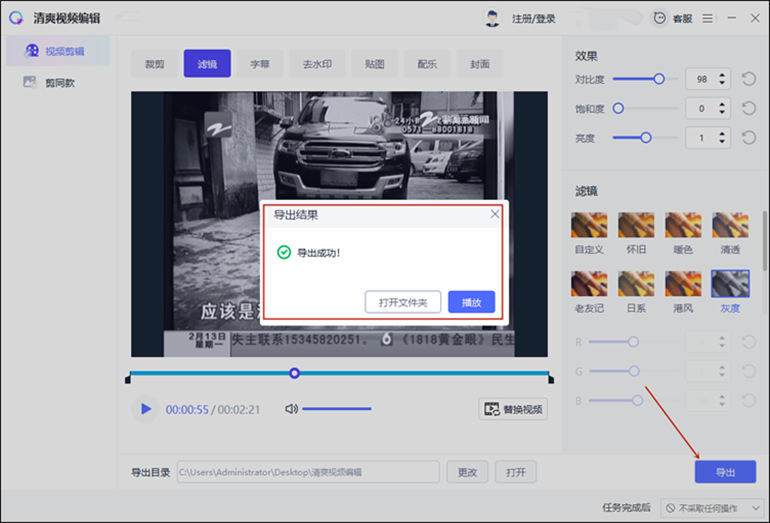Click the timeline playhead marker
770x523 pixels.
coord(294,373)
